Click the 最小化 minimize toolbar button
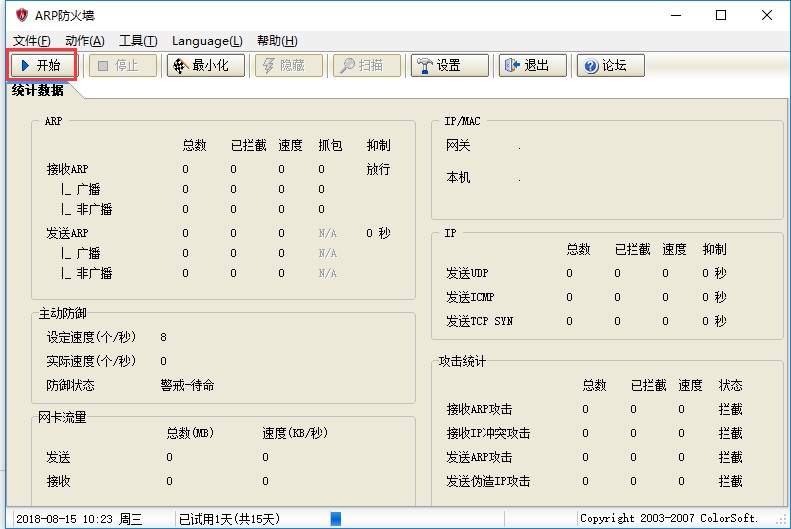 (206, 66)
